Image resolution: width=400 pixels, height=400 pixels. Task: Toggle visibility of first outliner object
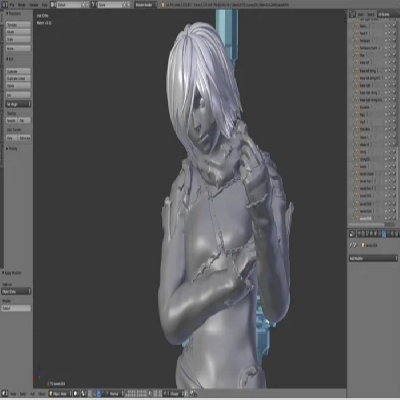point(386,26)
